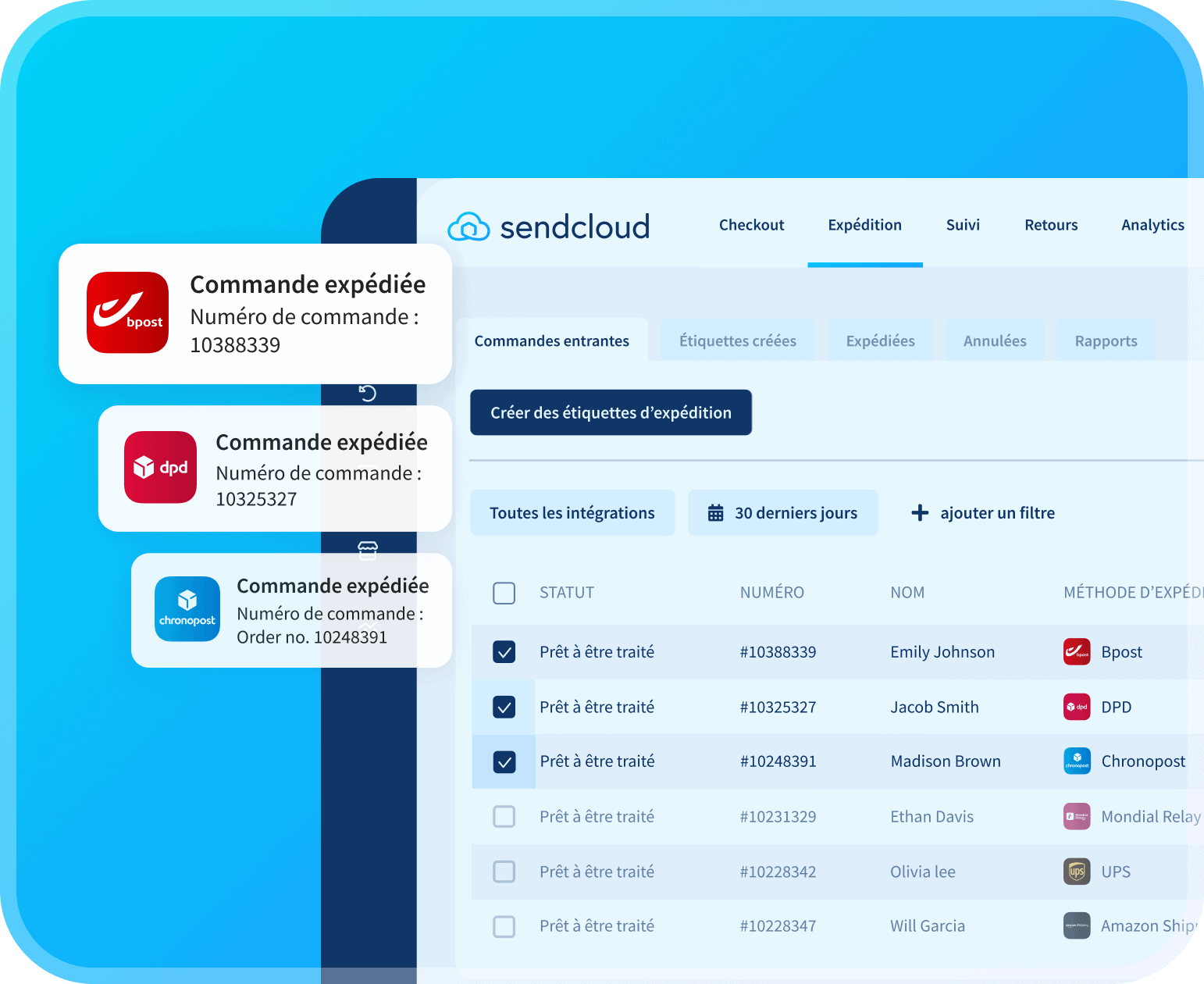Screen dimensions: 1204x984
Task: Click the name Olivia lee
Action: pos(923,872)
